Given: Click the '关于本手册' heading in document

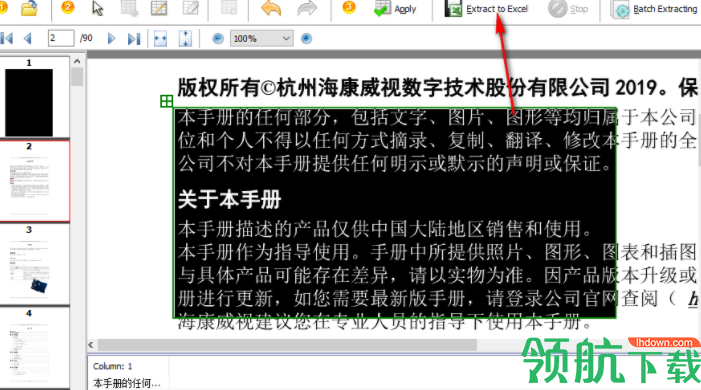Looking at the screenshot, I should point(229,199).
